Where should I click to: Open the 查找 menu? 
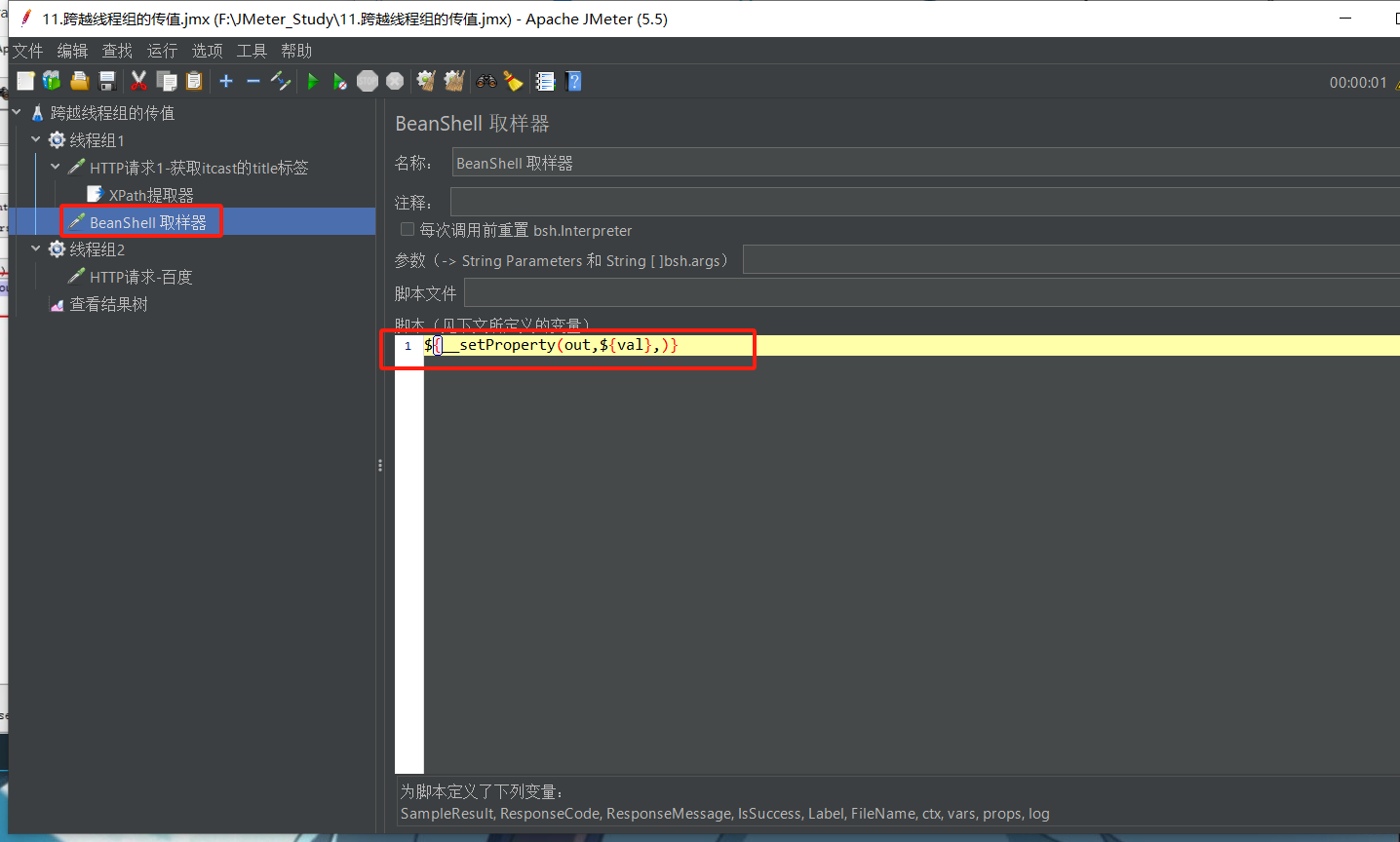[117, 51]
